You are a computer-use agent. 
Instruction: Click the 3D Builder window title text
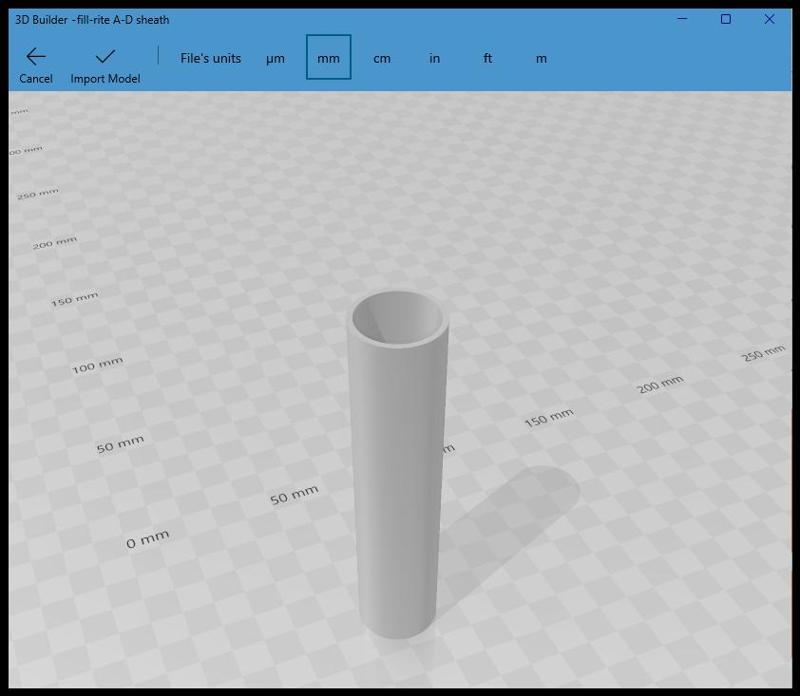[92, 20]
